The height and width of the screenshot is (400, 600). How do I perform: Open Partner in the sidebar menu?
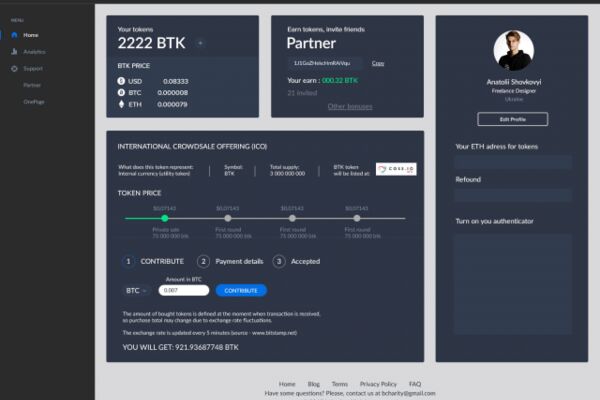pos(32,85)
